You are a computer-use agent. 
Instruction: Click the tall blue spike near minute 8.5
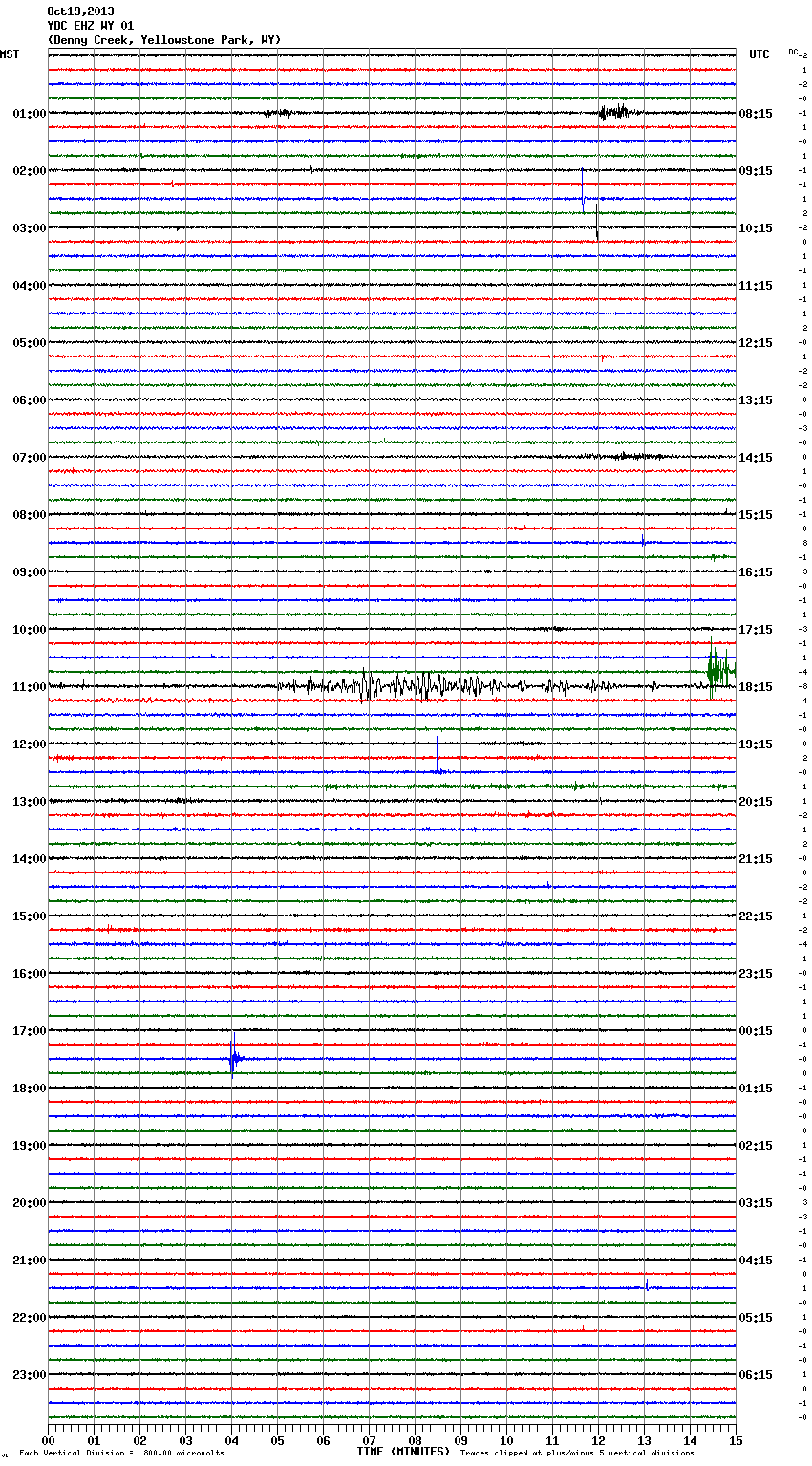(438, 736)
